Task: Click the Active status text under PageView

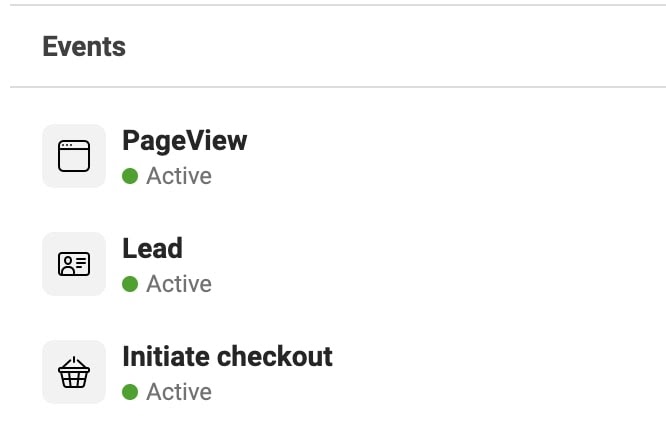Action: click(179, 176)
